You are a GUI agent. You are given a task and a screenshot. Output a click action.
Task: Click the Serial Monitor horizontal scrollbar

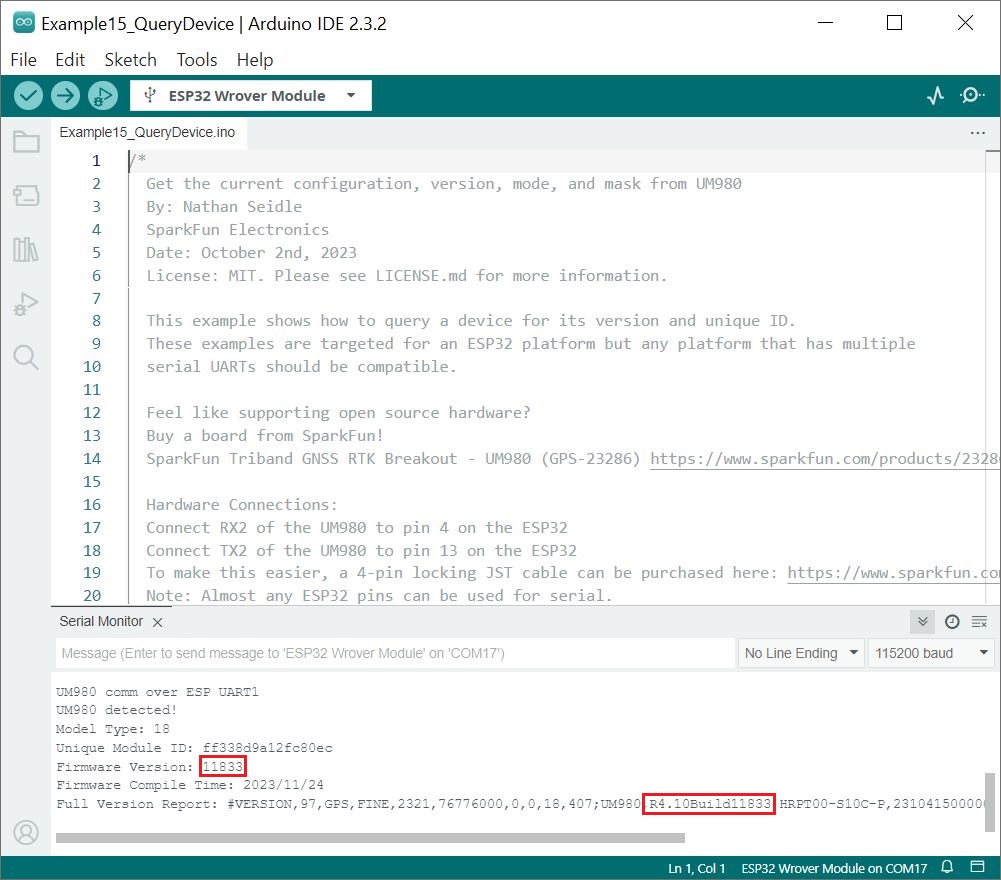[x=370, y=838]
